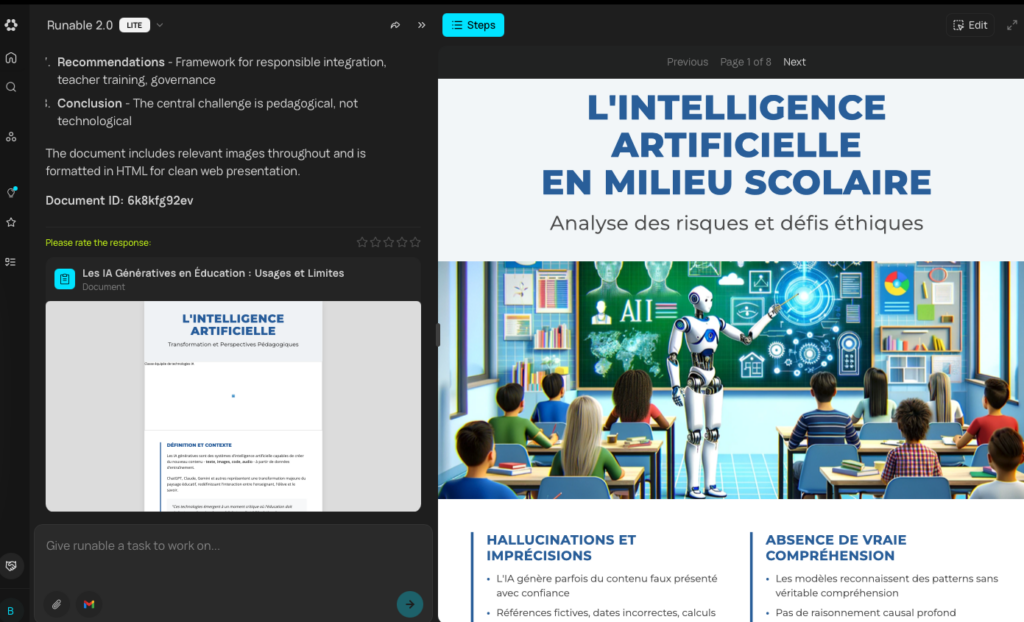Viewport: 1024px width, 622px height.
Task: Rate the response three stars
Action: pos(389,242)
